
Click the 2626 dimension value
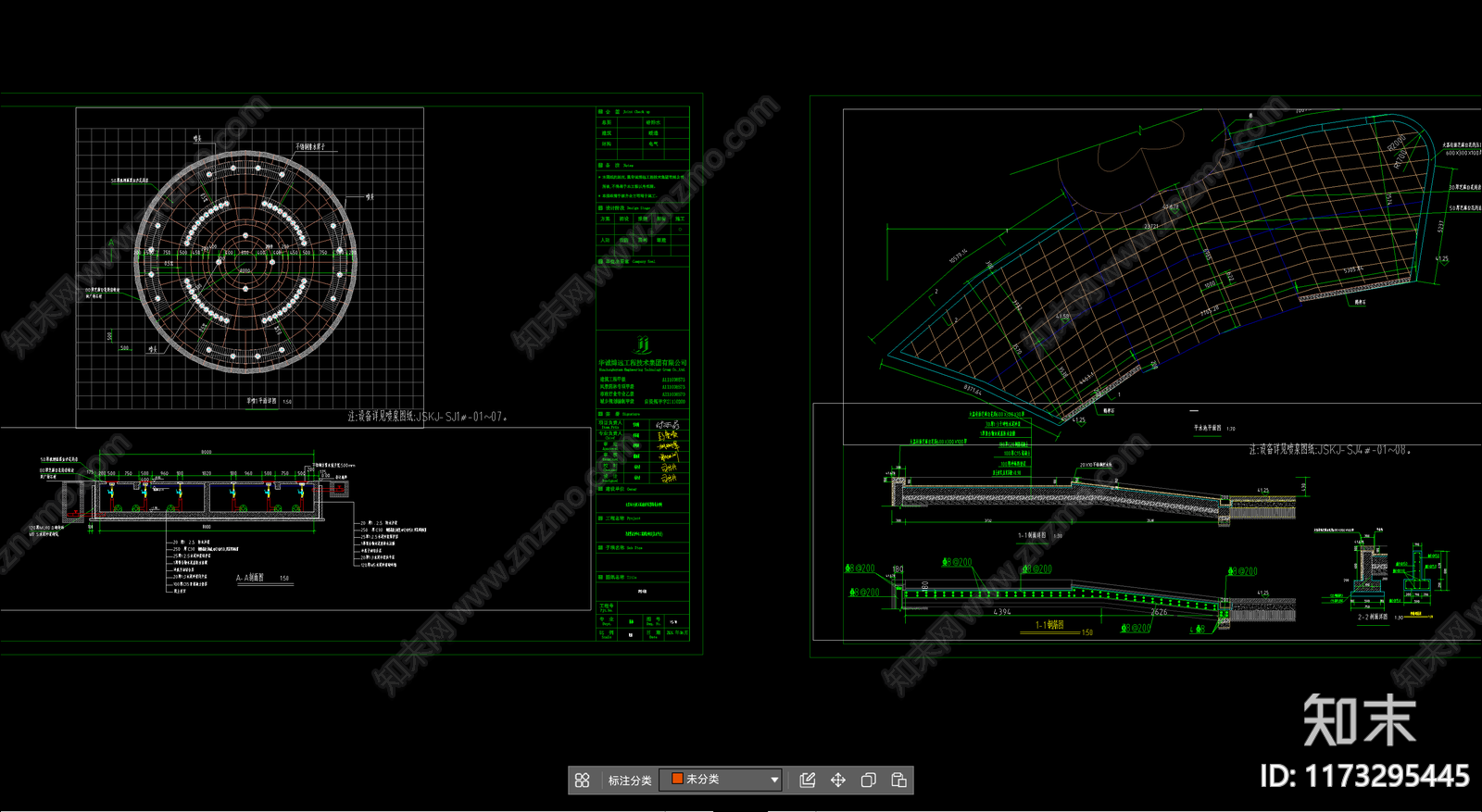coord(1159,612)
